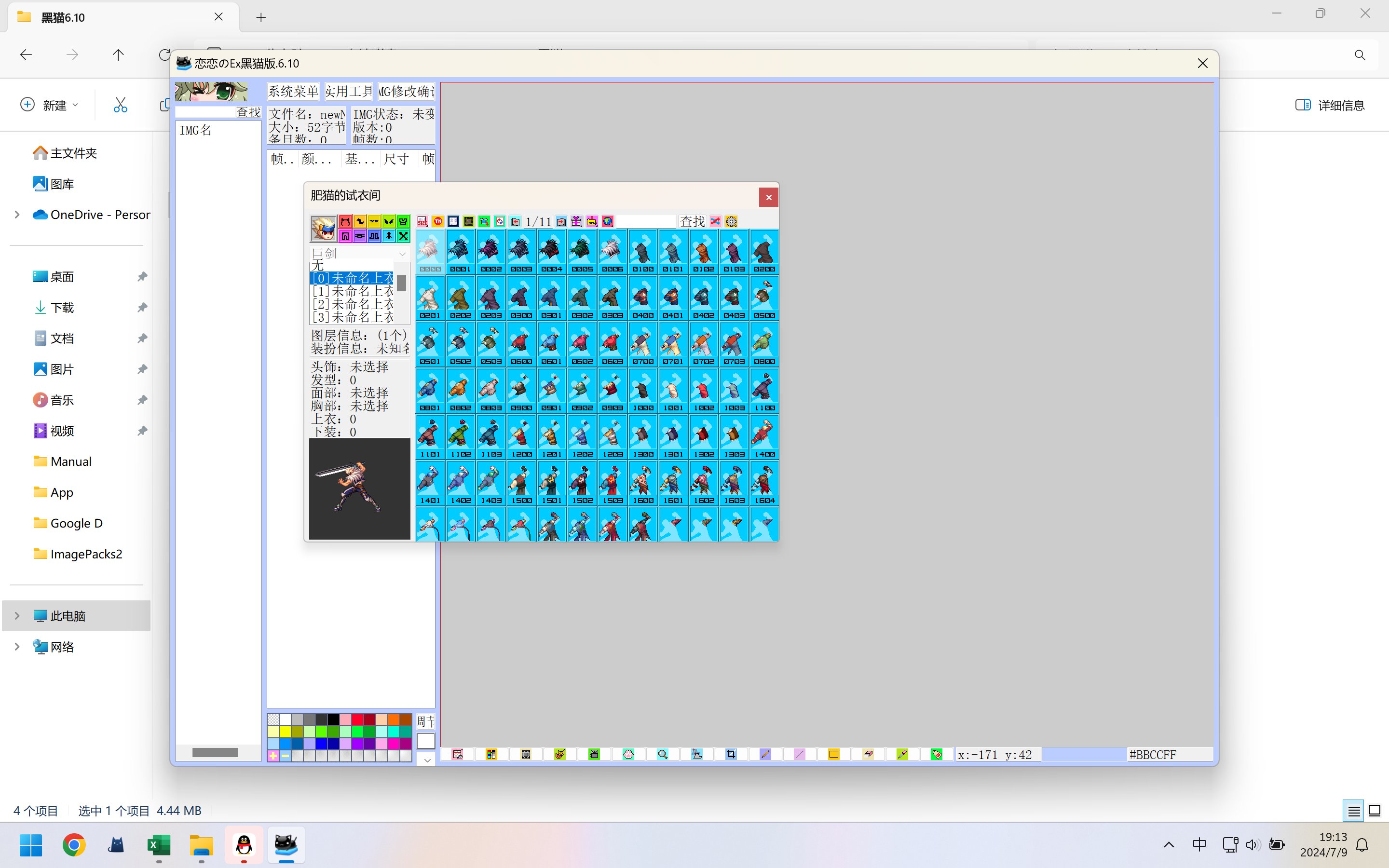Expand 网络 in Explorer sidebar
Image resolution: width=1389 pixels, height=868 pixels.
17,647
